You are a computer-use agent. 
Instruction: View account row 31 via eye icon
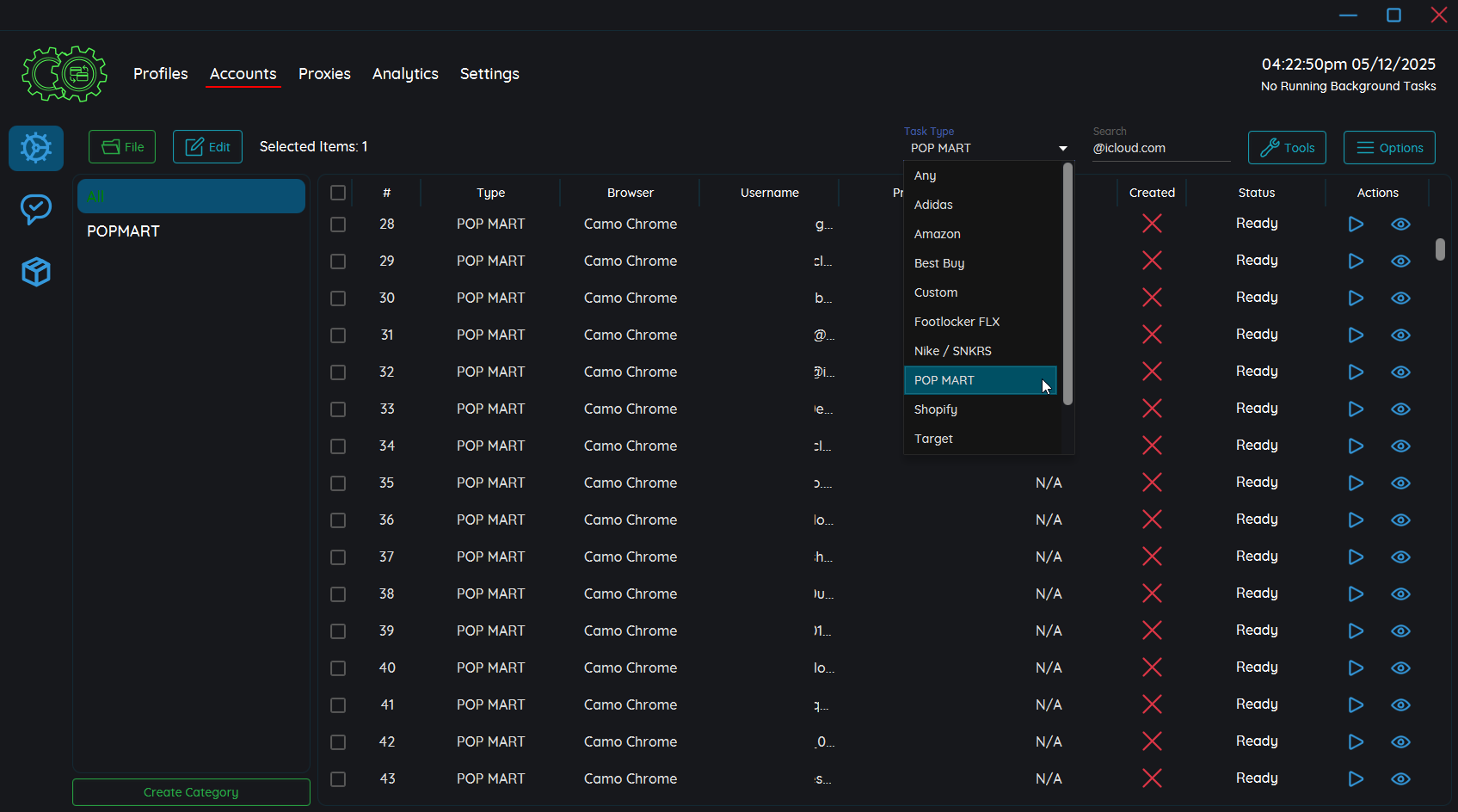pos(1400,335)
